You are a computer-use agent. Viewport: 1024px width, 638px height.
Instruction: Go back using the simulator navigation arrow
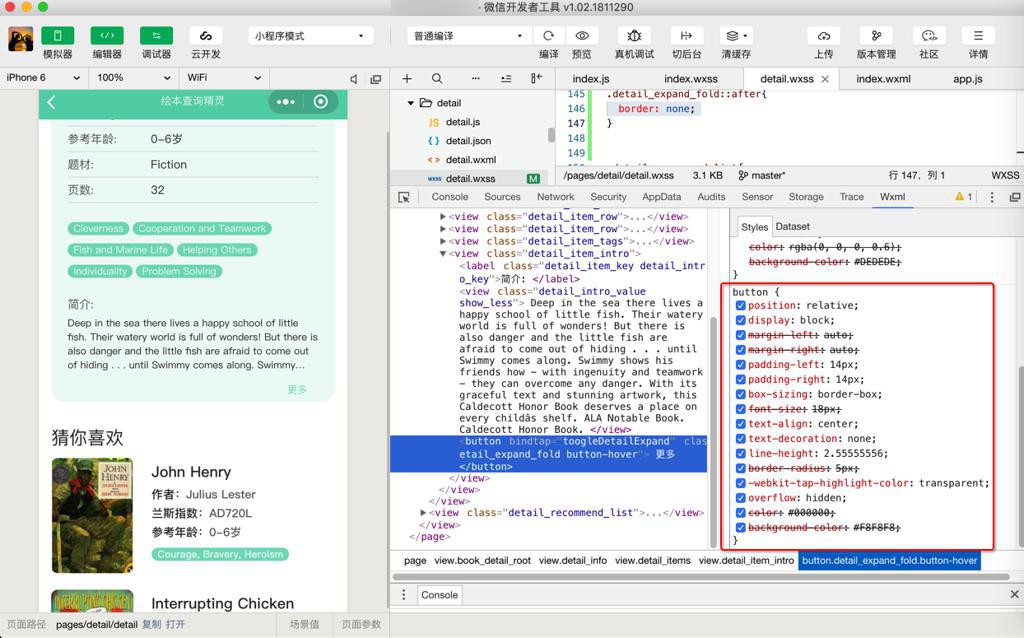52,102
